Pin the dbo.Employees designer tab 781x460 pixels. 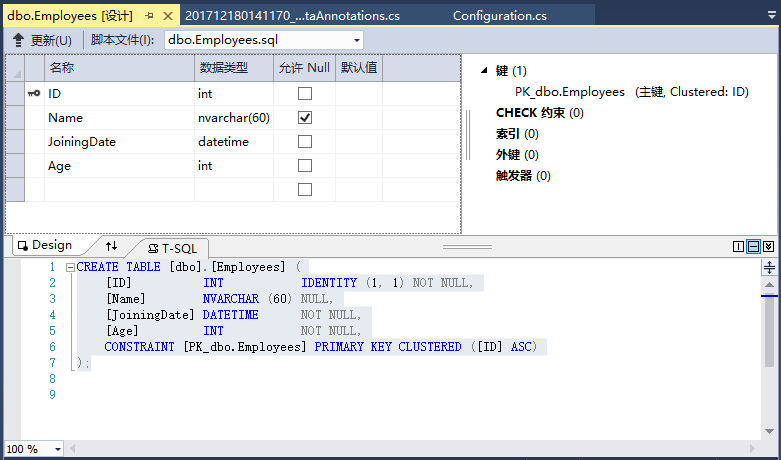(x=148, y=16)
